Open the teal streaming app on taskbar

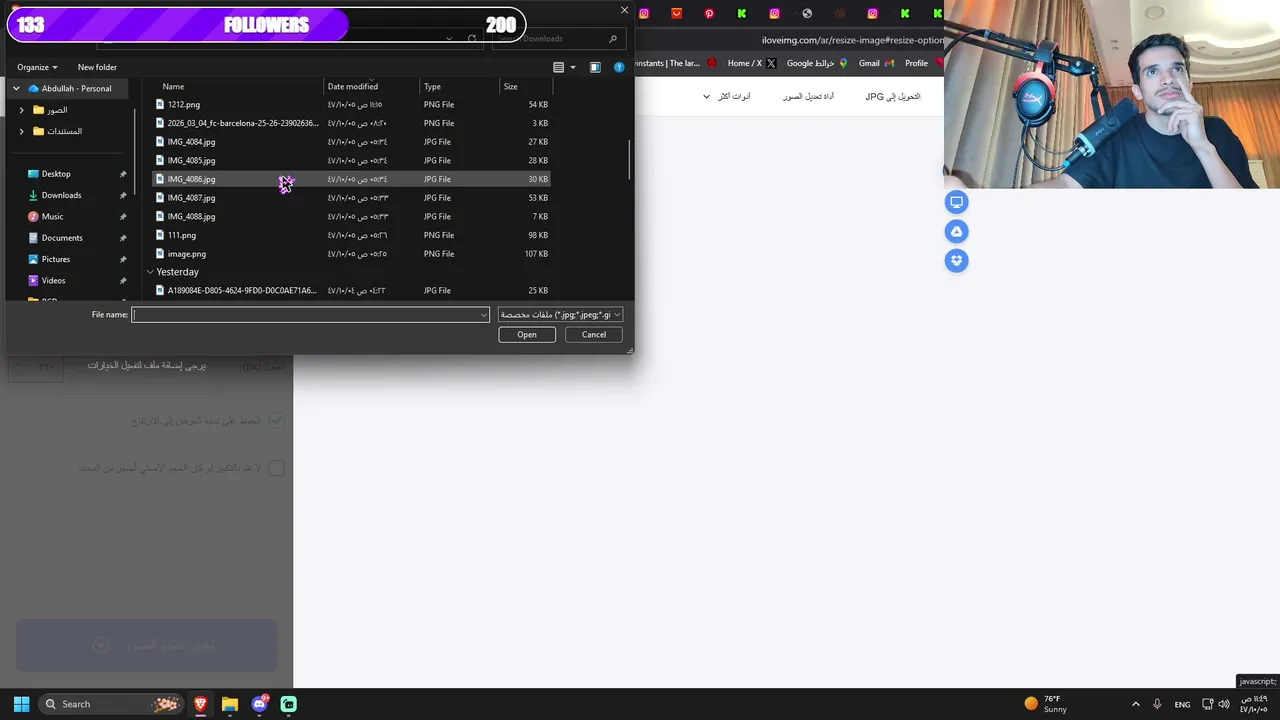click(x=288, y=704)
